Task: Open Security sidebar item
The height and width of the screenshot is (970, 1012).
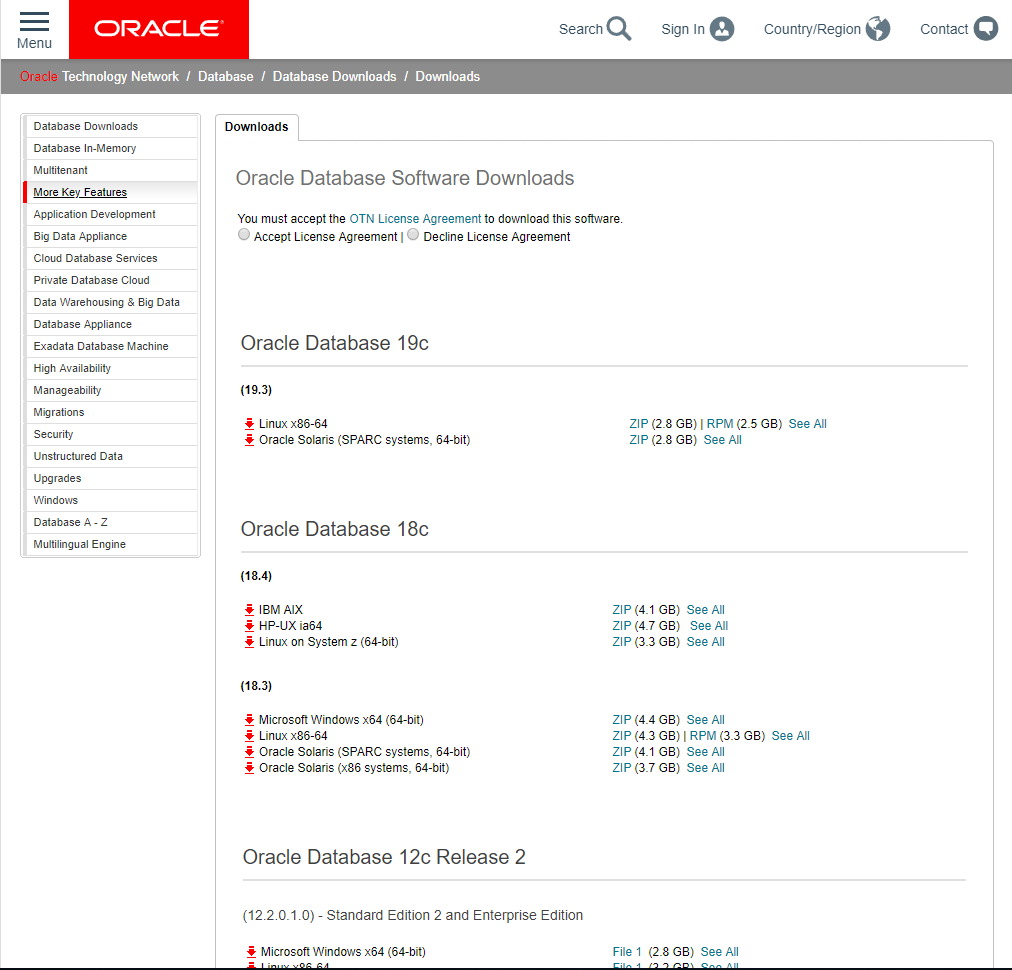Action: click(x=111, y=434)
